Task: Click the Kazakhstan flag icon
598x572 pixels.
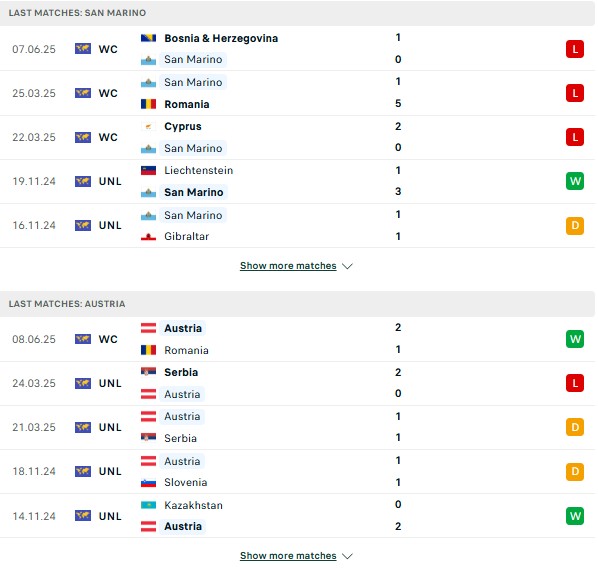Action: (x=148, y=505)
